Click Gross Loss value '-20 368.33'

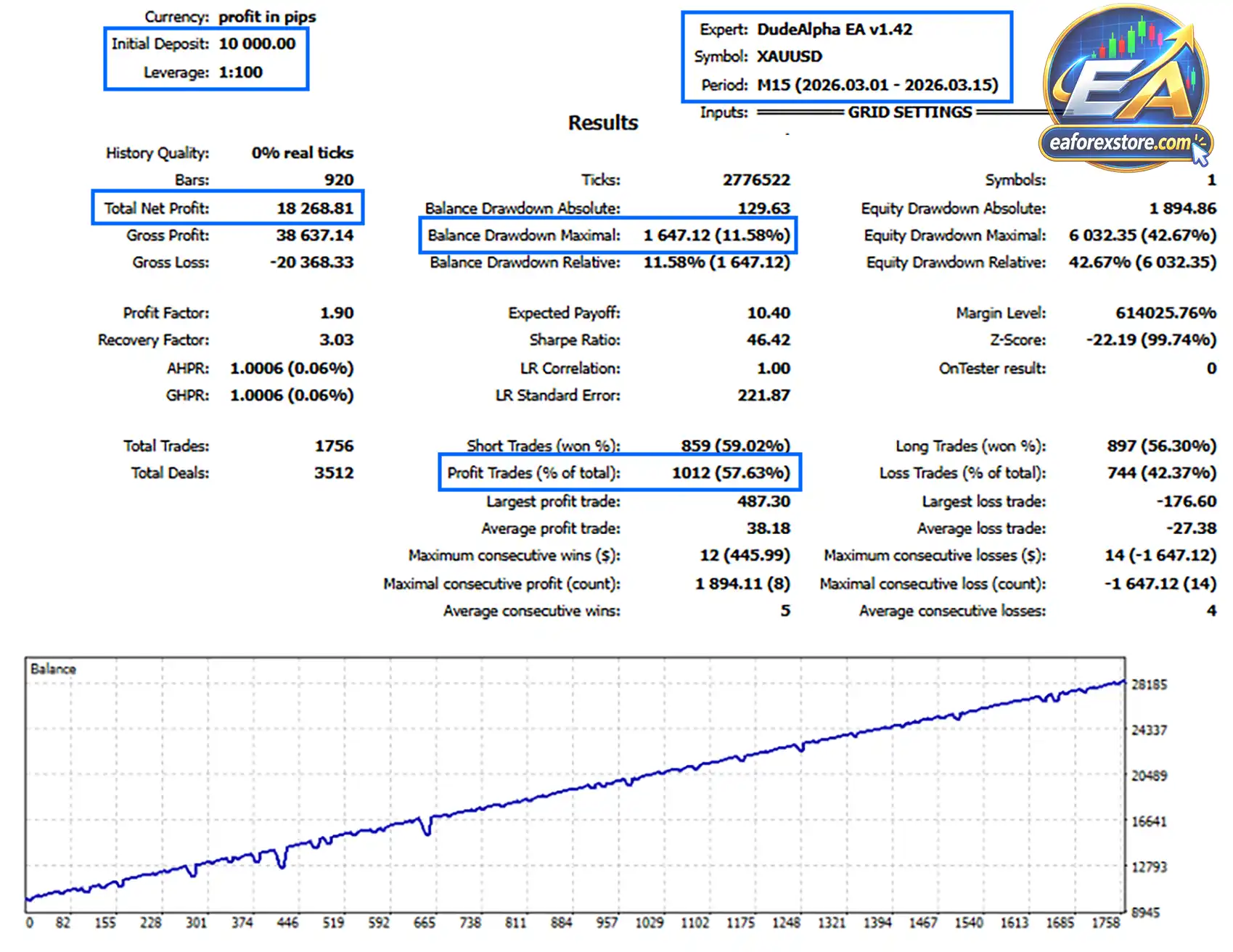[x=312, y=262]
